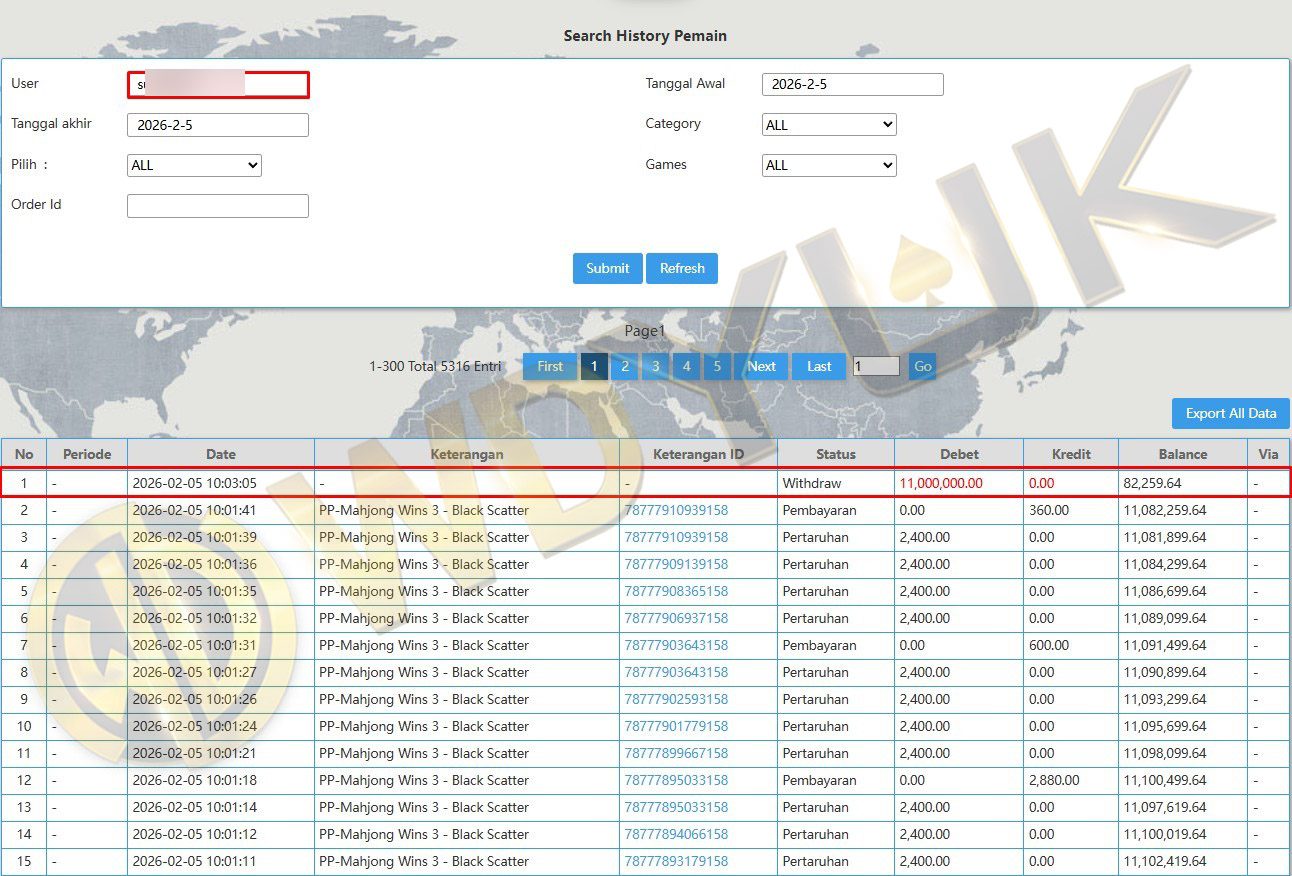Viewport: 1292px width, 876px height.
Task: Click the First pagination button
Action: (550, 366)
